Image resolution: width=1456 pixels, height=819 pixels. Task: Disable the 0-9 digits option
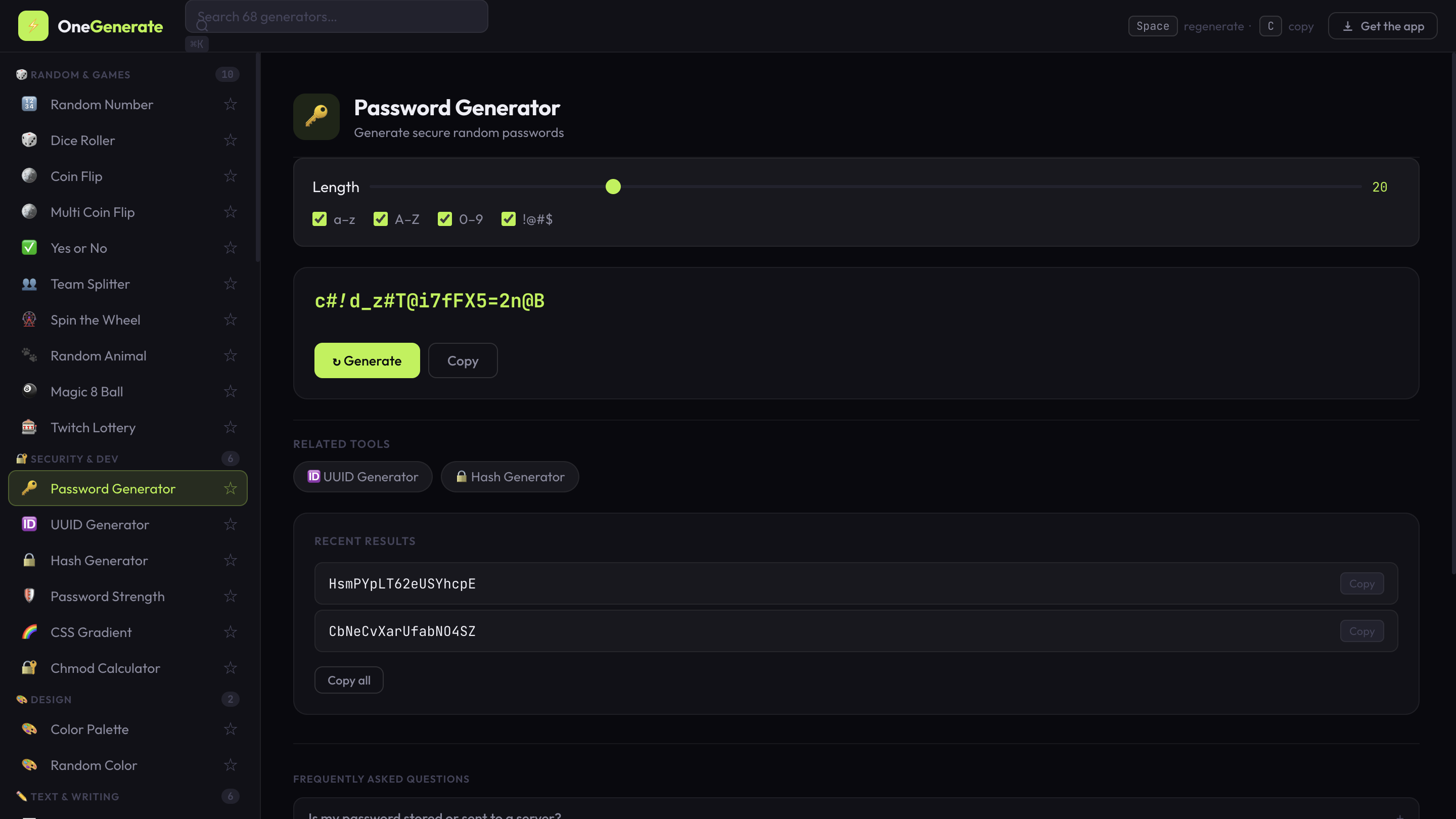[445, 219]
